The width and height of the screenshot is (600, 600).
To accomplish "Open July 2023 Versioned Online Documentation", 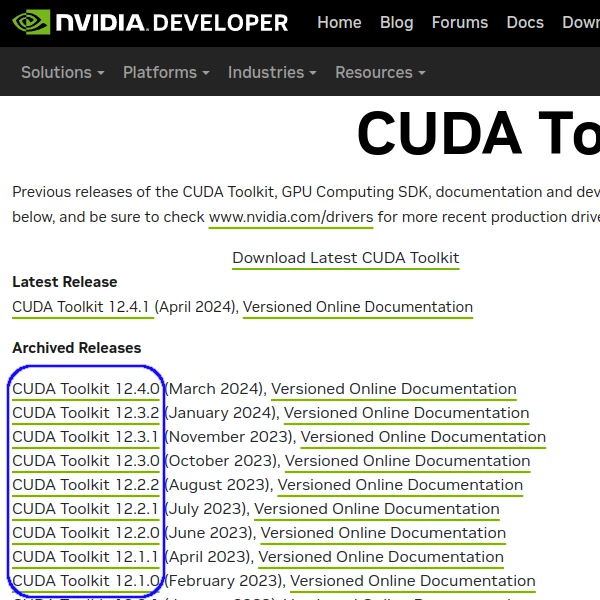I will [x=377, y=509].
